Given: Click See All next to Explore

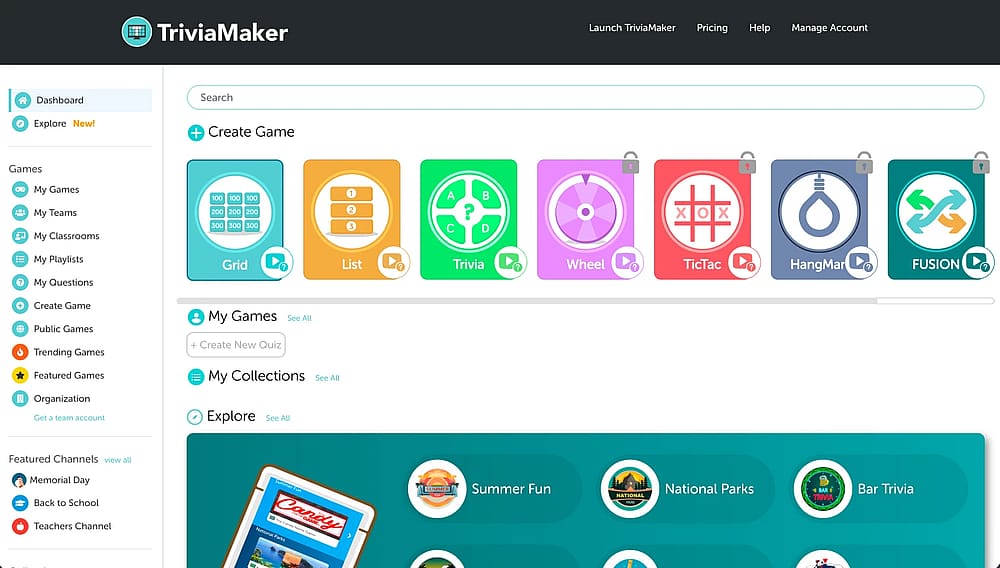Looking at the screenshot, I should (278, 418).
